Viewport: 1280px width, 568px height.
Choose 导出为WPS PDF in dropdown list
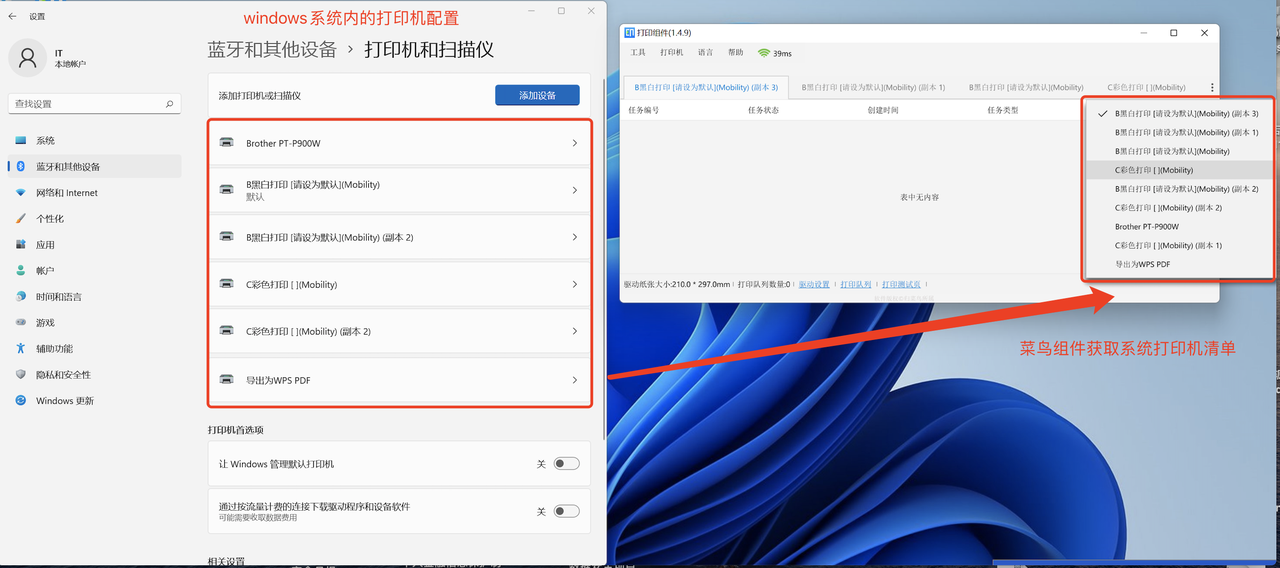[1180, 264]
